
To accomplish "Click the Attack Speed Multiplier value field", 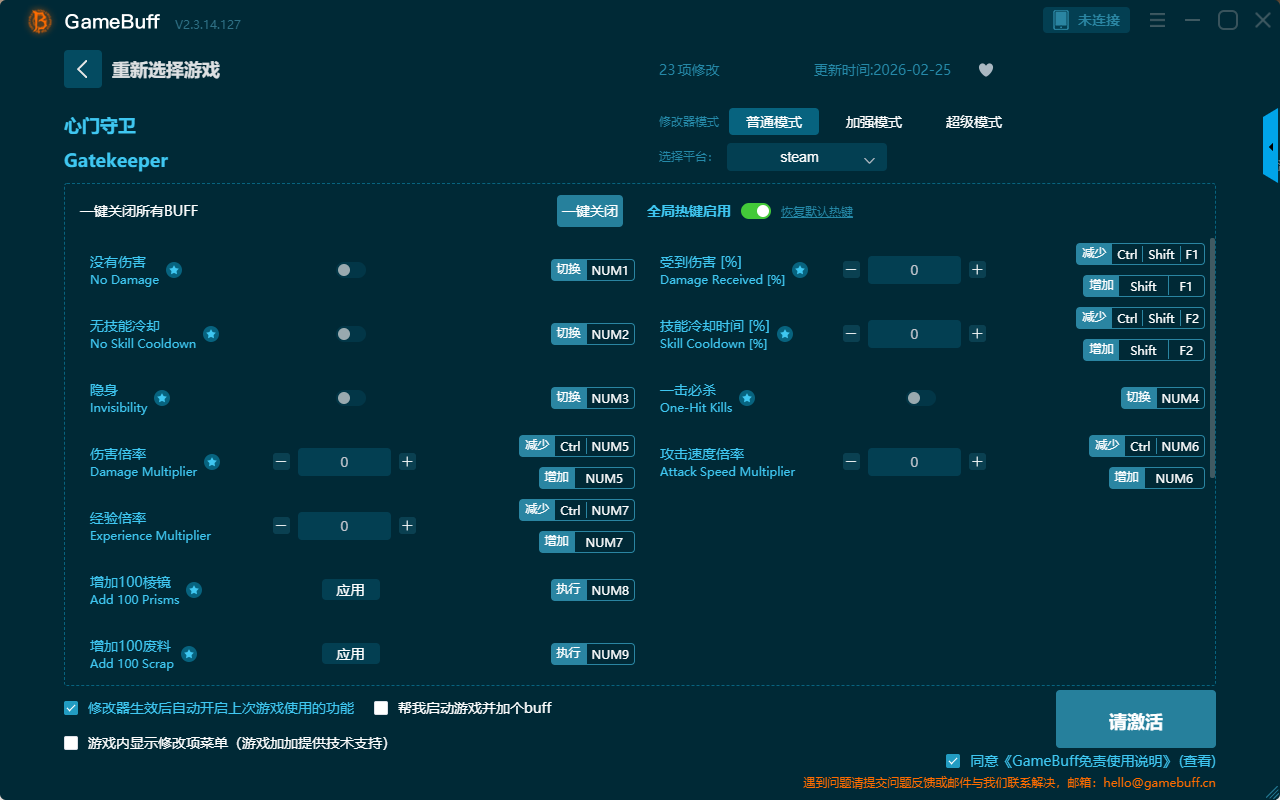I will point(914,462).
